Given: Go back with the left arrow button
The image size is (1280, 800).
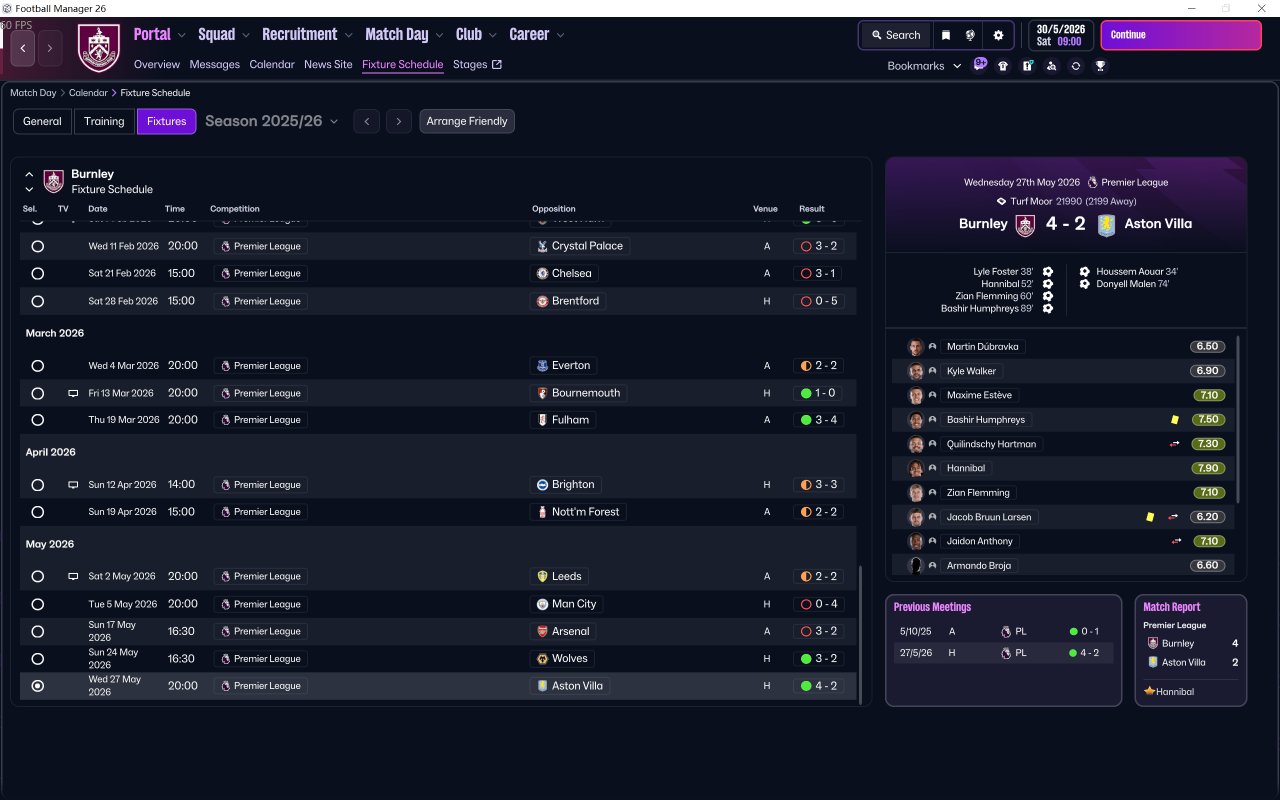Looking at the screenshot, I should pyautogui.click(x=23, y=48).
